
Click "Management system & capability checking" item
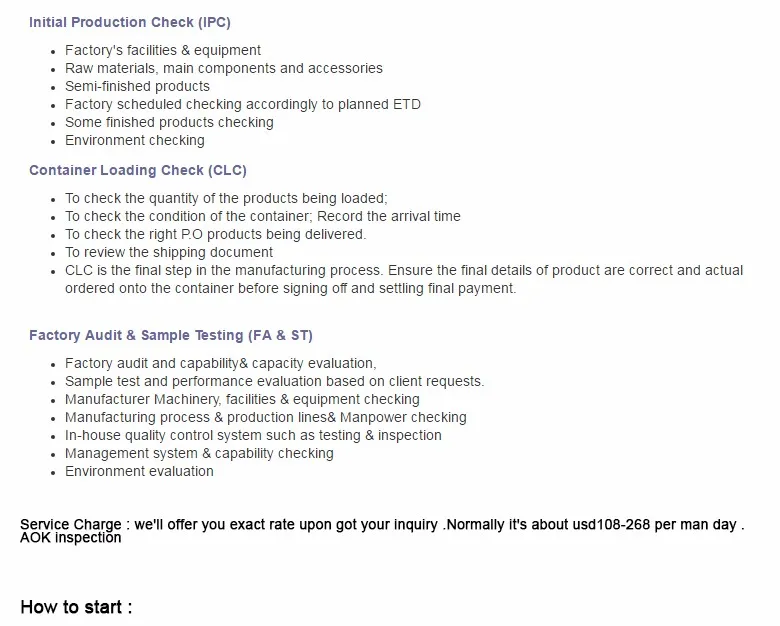[x=199, y=453]
